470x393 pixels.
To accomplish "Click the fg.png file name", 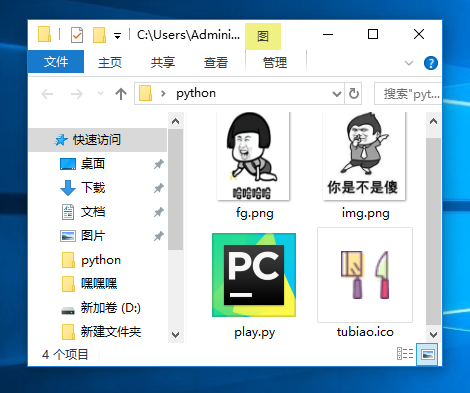I will point(255,213).
